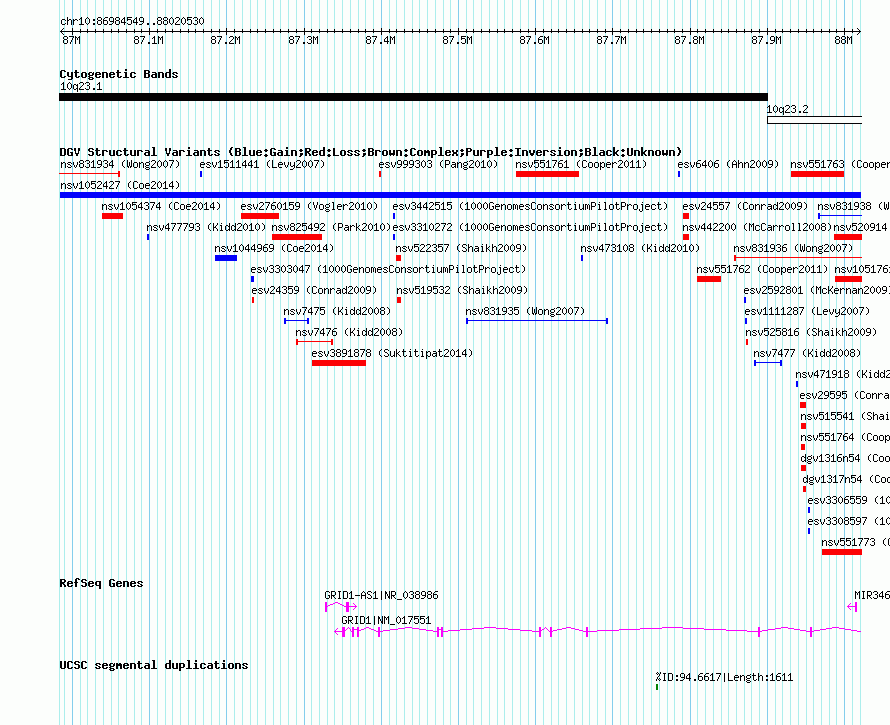Viewport: 890px width, 725px height.
Task: Click the chr10:86984549..88020530 region label
Action: 132,21
